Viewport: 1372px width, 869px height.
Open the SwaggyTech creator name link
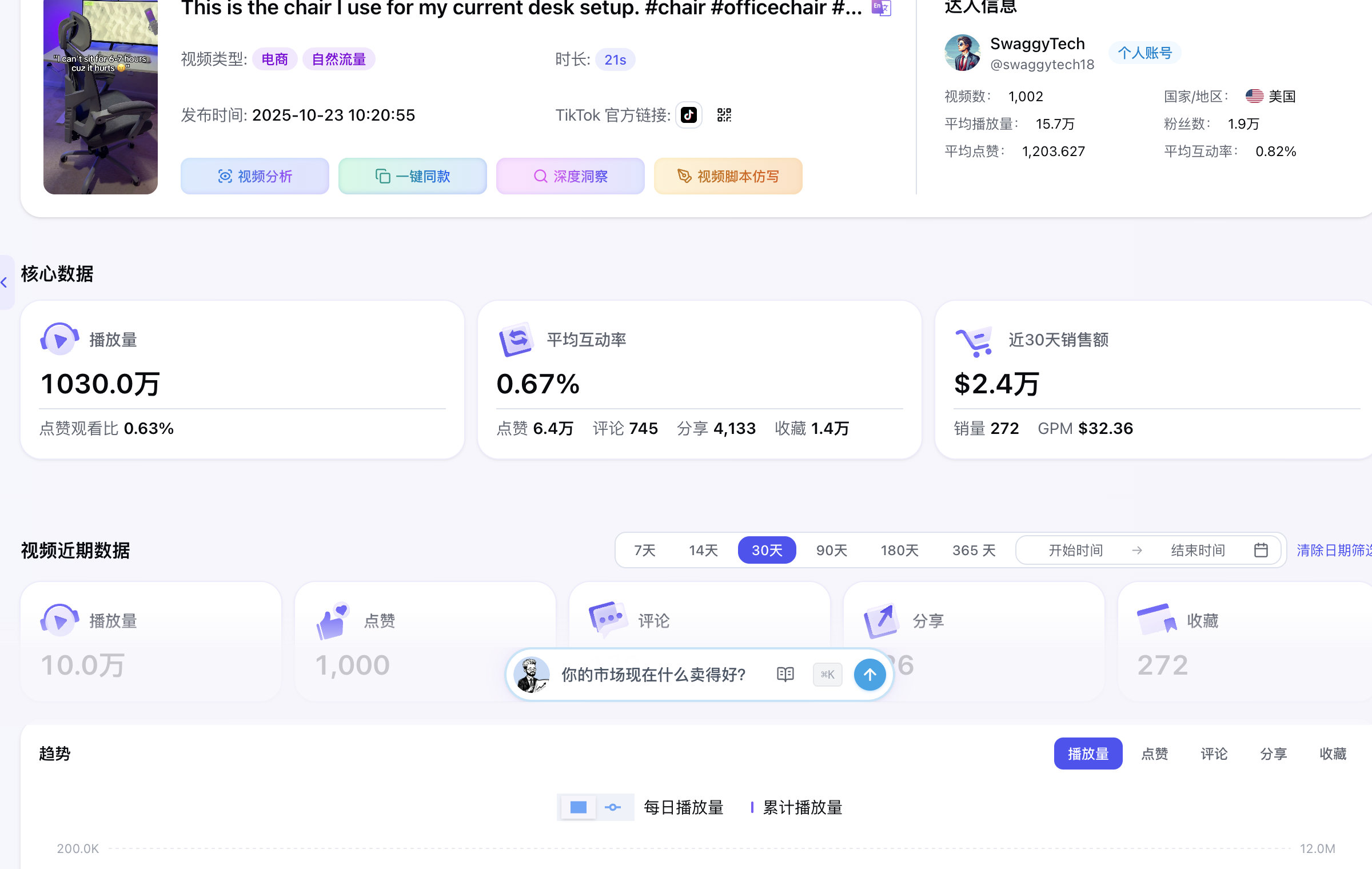(1038, 43)
